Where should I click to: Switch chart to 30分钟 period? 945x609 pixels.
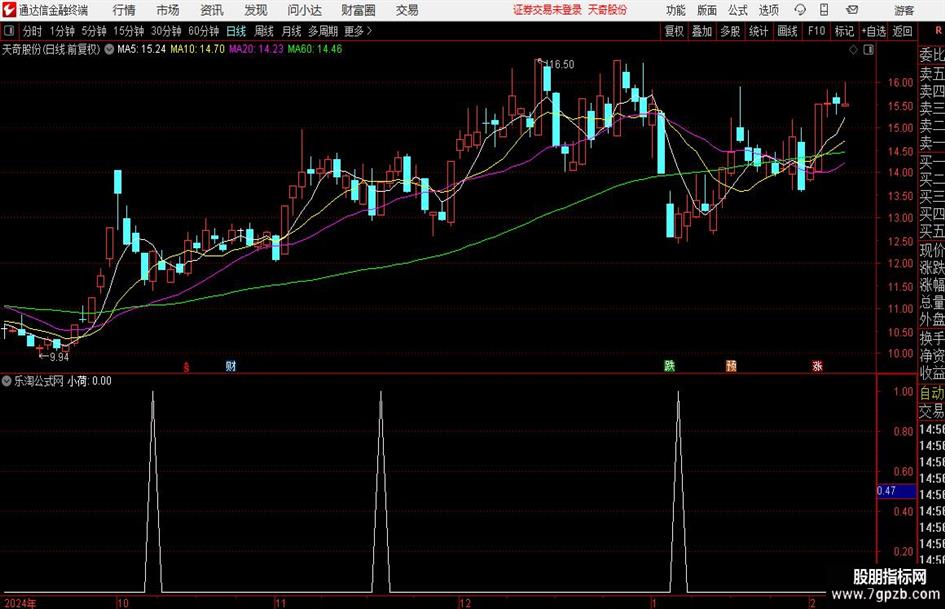click(166, 31)
